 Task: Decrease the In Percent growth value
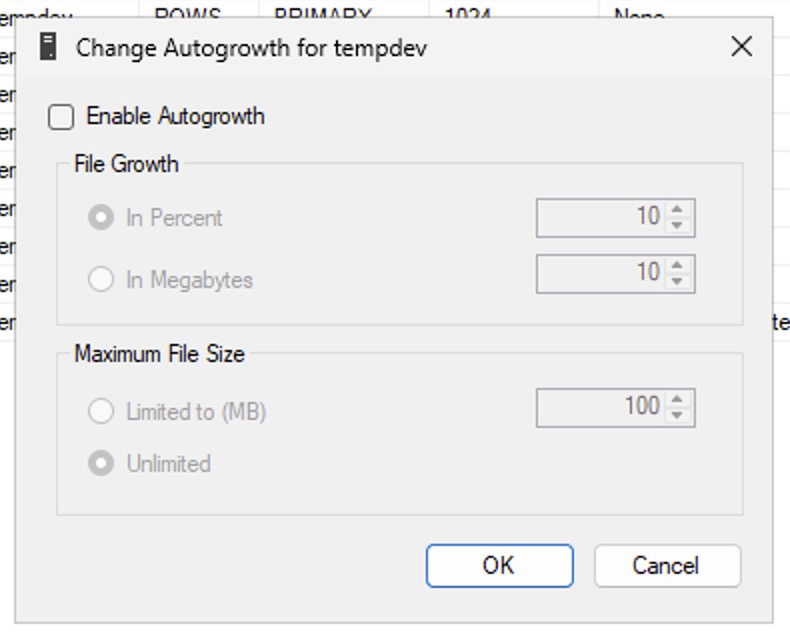[x=678, y=226]
